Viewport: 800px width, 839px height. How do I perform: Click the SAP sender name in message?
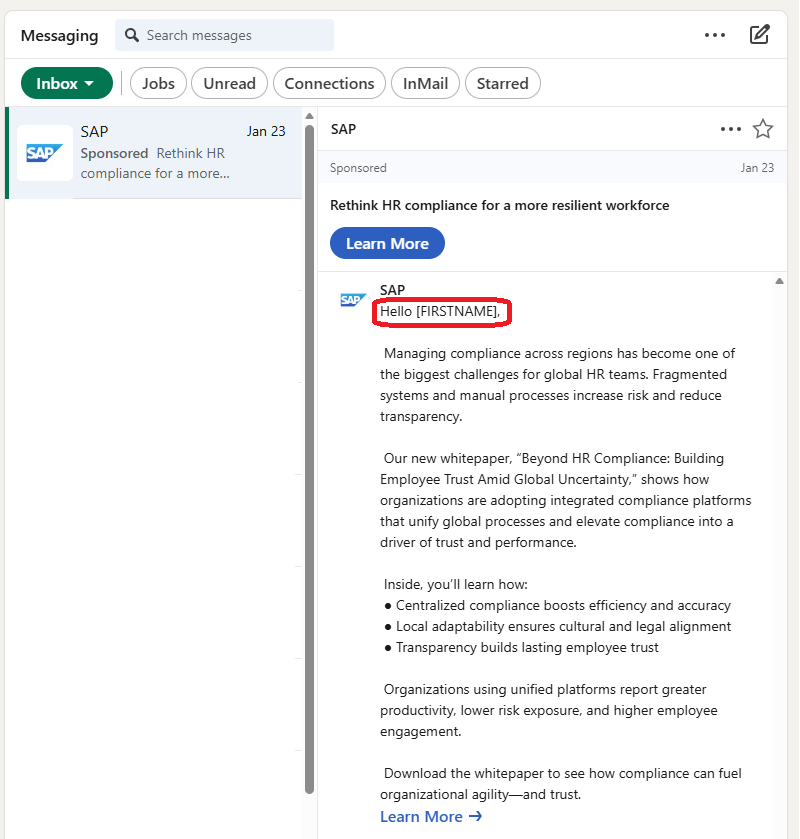pyautogui.click(x=393, y=290)
